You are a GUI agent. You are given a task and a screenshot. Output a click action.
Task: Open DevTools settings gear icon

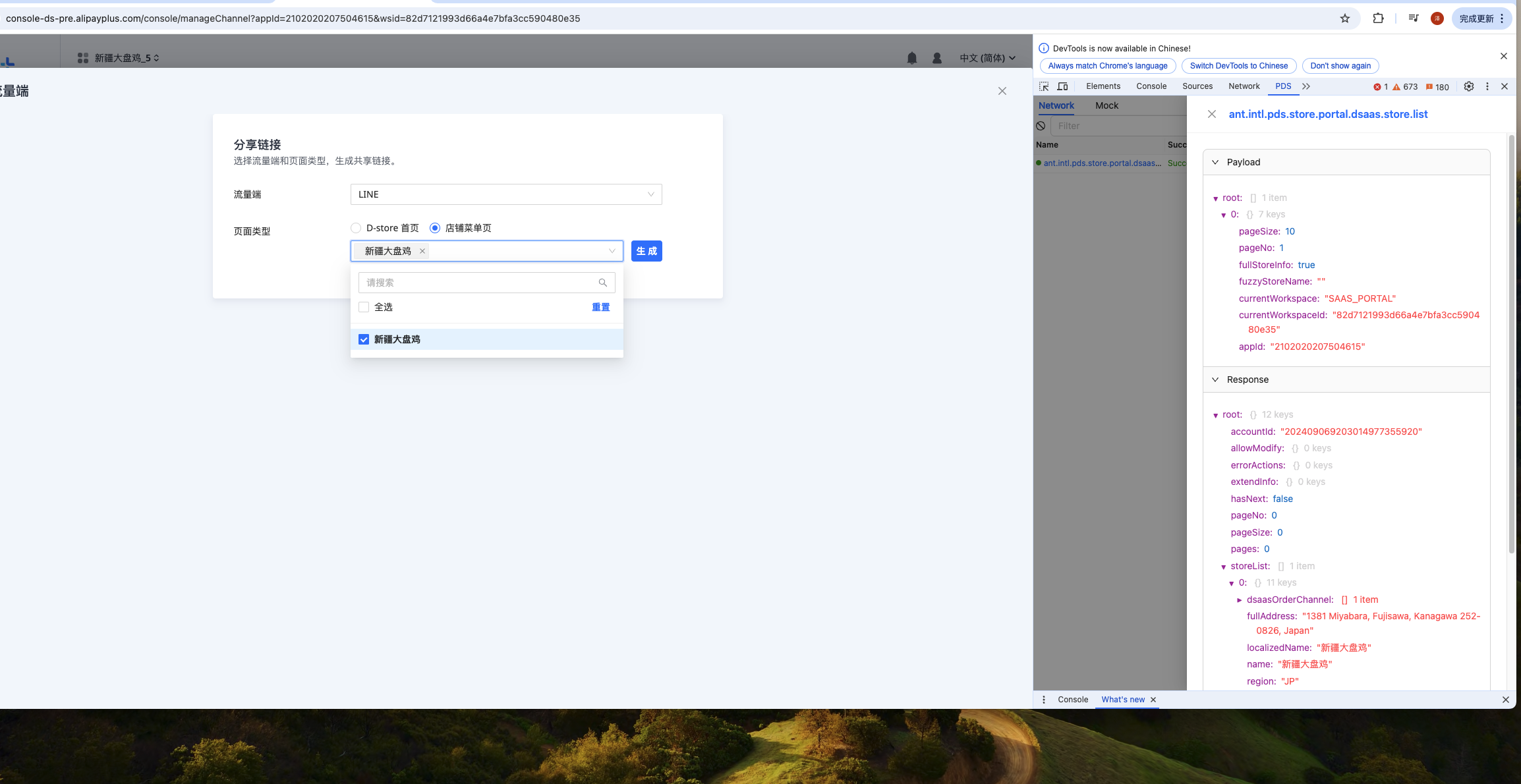coord(1469,86)
